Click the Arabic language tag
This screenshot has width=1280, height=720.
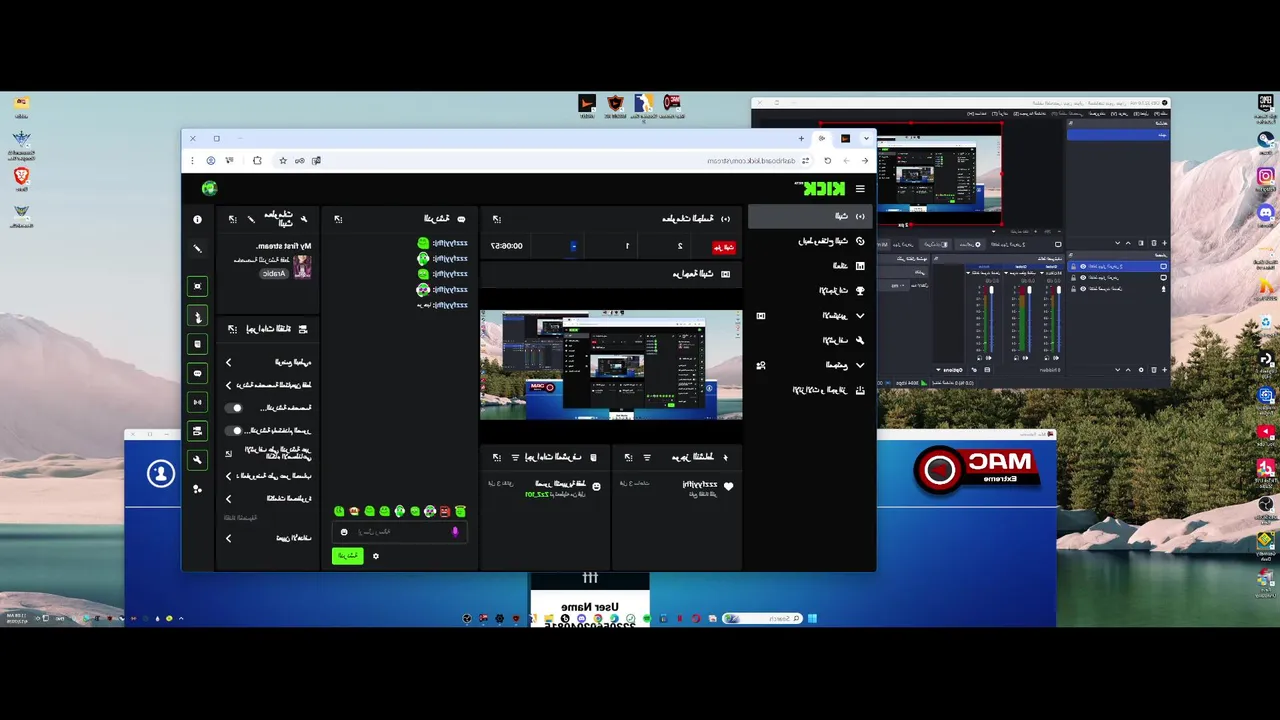274,273
